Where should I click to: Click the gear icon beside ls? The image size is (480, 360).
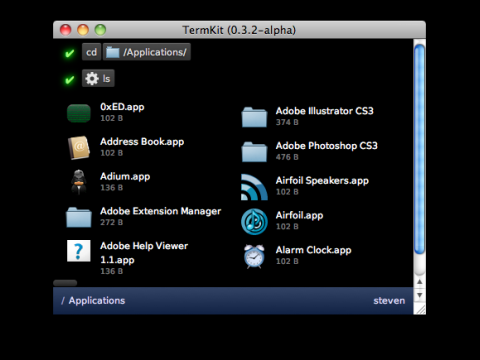click(92, 79)
